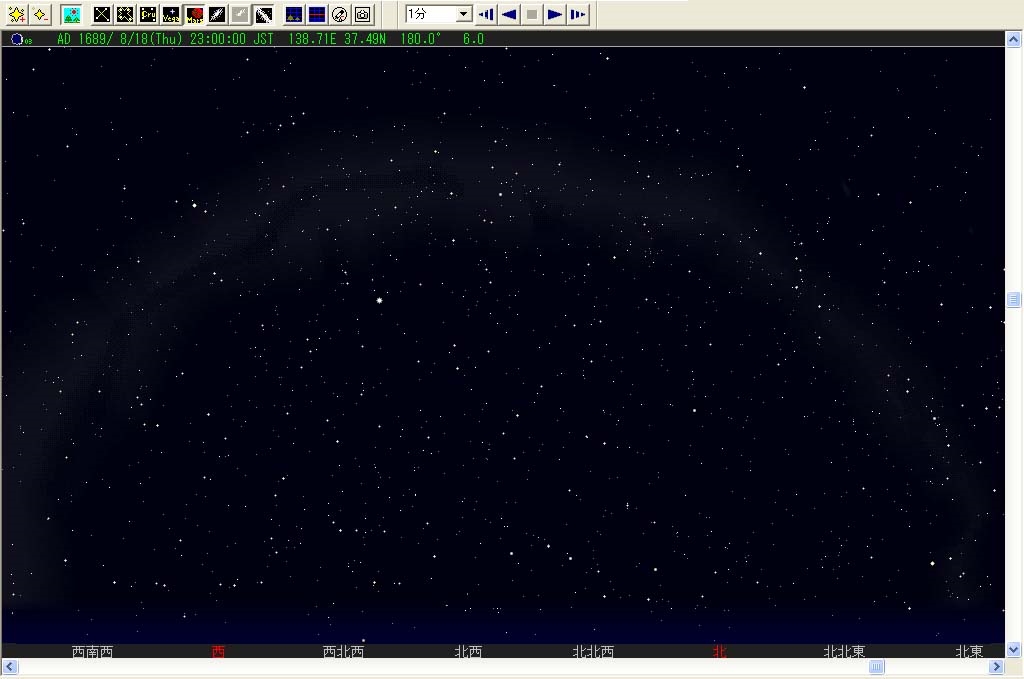
Task: Toggle the horizontal coordinate grid icon
Action: [x=294, y=14]
